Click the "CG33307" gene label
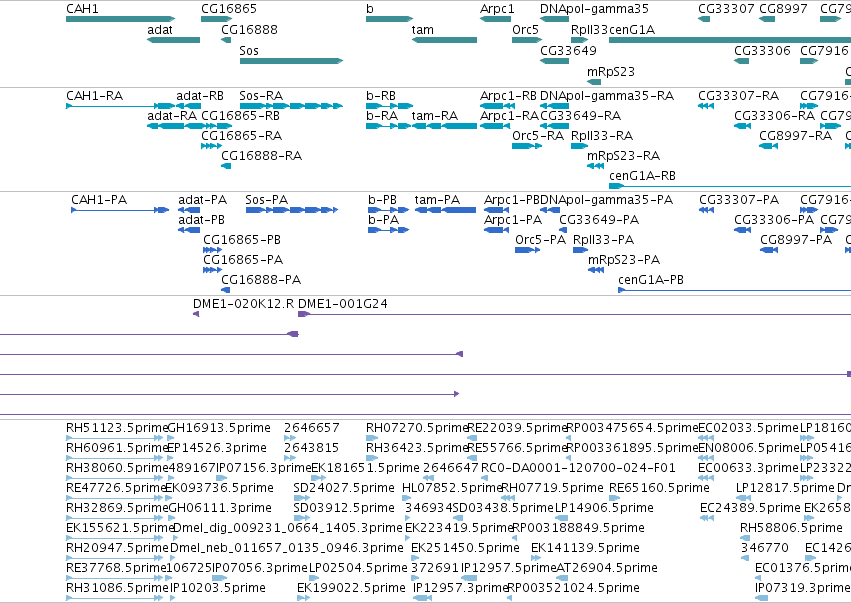851x603 pixels. 726,9
